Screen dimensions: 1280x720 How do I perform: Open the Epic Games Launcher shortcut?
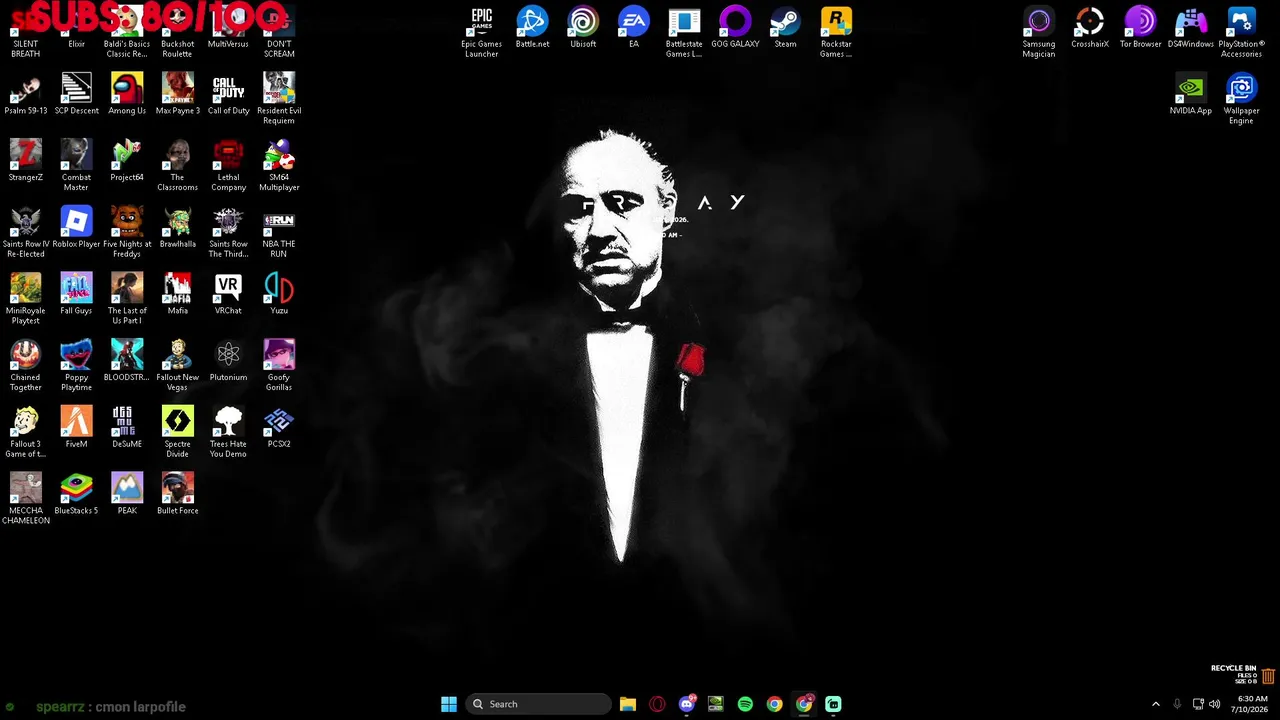coord(481,32)
